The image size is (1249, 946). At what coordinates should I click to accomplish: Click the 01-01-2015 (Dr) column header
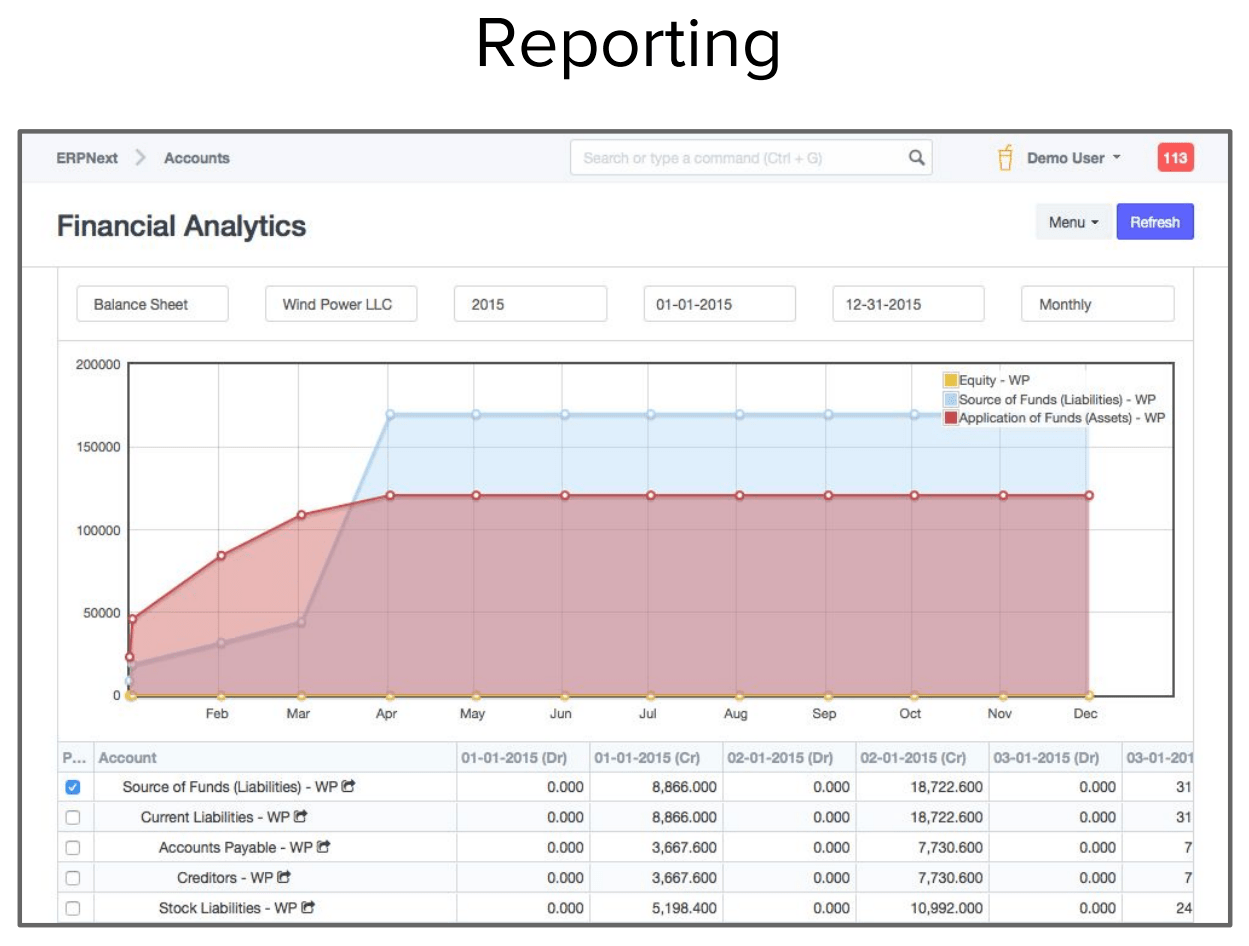tap(524, 758)
